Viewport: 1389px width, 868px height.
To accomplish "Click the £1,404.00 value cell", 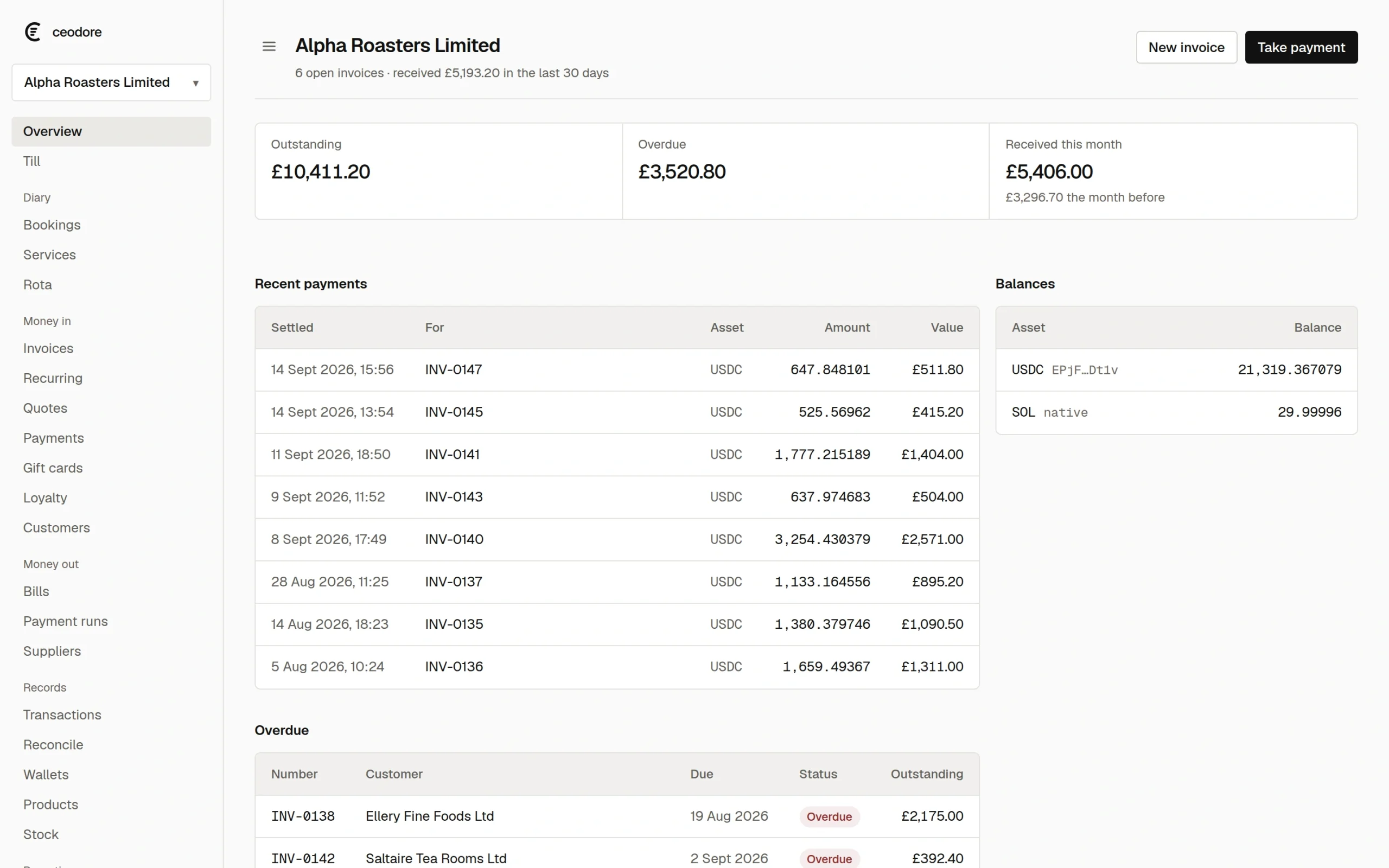I will click(x=932, y=455).
